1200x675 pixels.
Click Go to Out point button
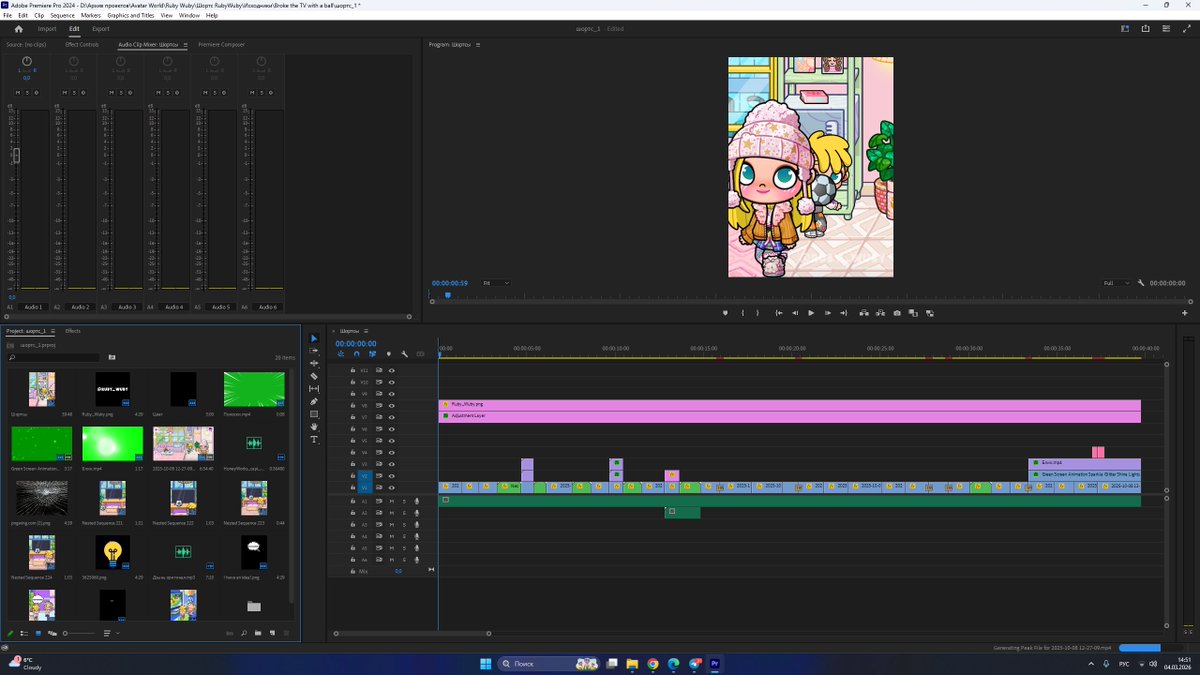[x=845, y=313]
